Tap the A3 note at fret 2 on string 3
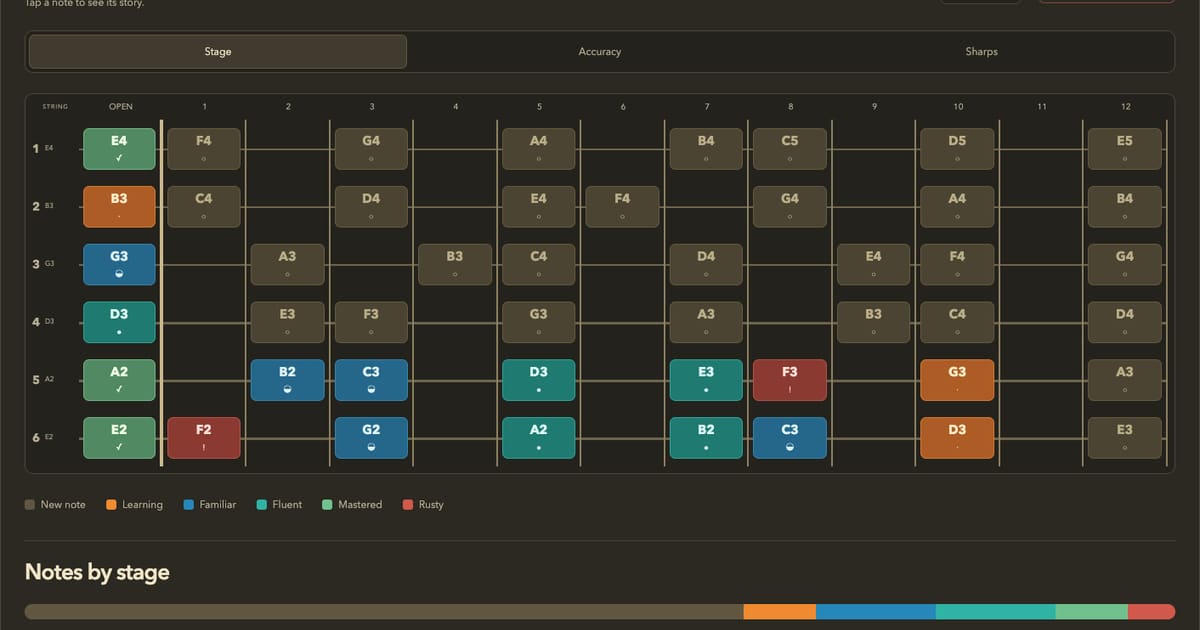Screen dimensions: 1200x630 click(x=288, y=265)
